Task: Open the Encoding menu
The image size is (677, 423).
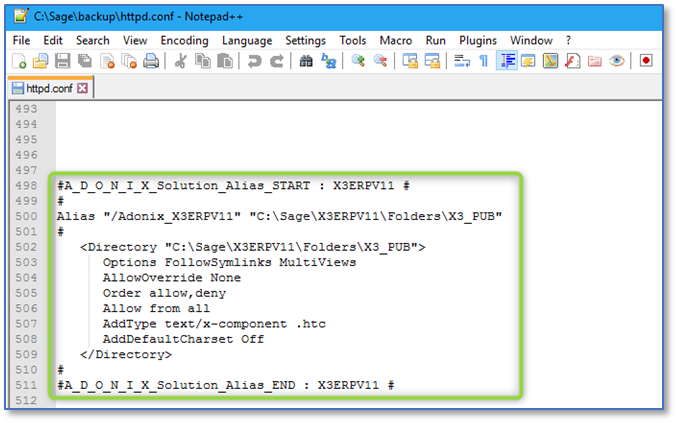Action: pos(184,40)
